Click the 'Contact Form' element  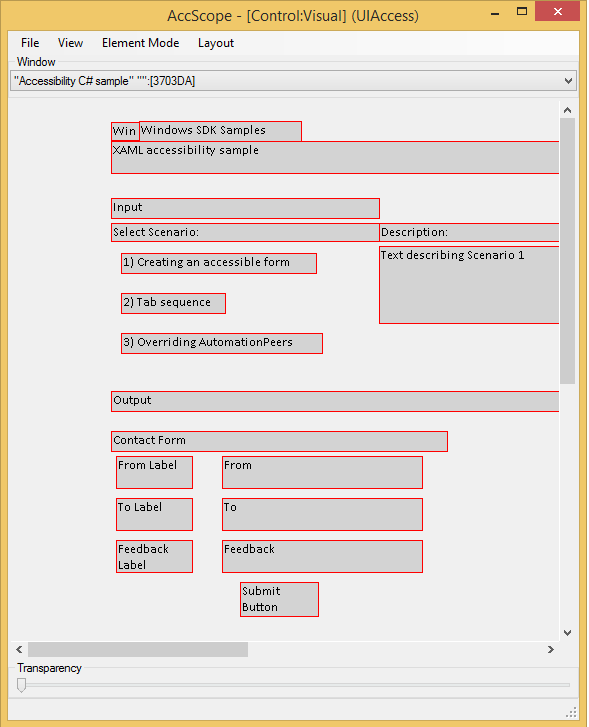(x=279, y=441)
